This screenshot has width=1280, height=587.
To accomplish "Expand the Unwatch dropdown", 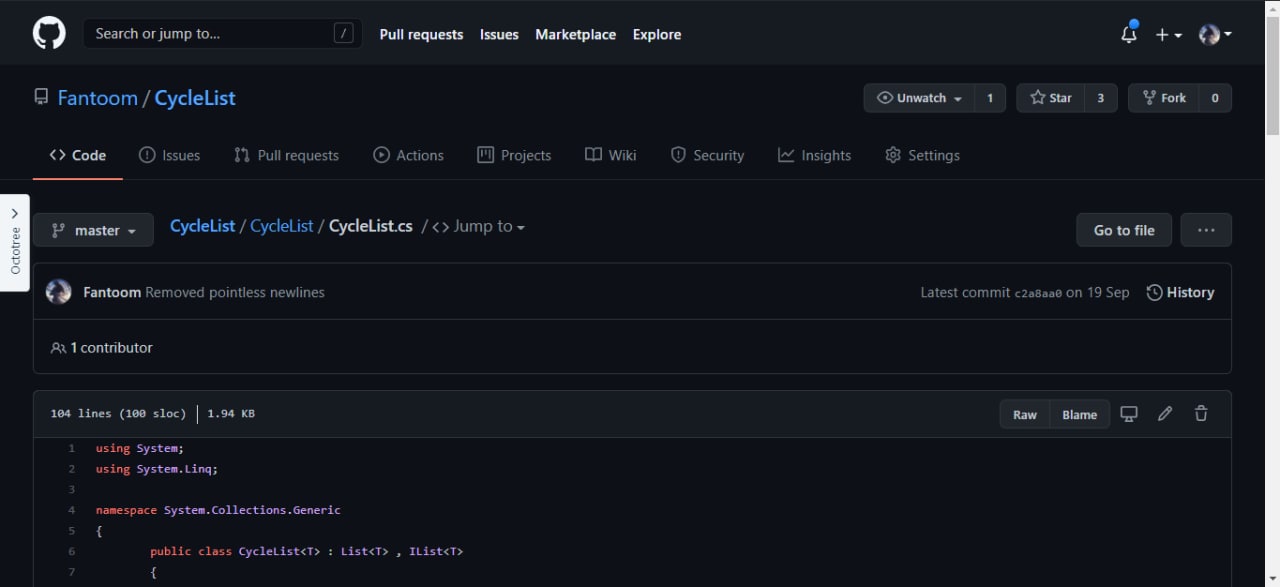I will [919, 98].
